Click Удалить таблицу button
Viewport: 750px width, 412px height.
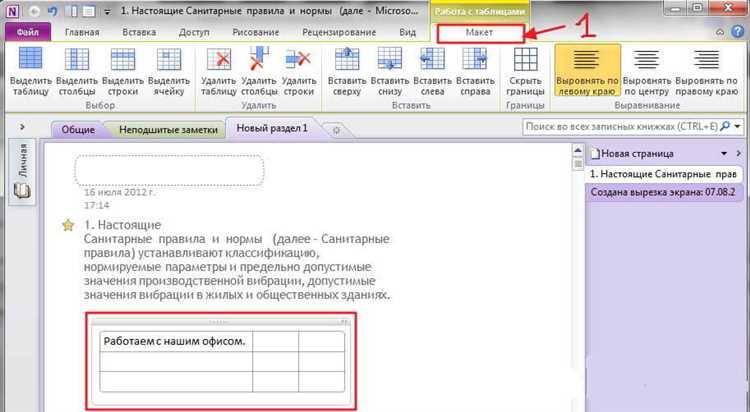[219, 72]
